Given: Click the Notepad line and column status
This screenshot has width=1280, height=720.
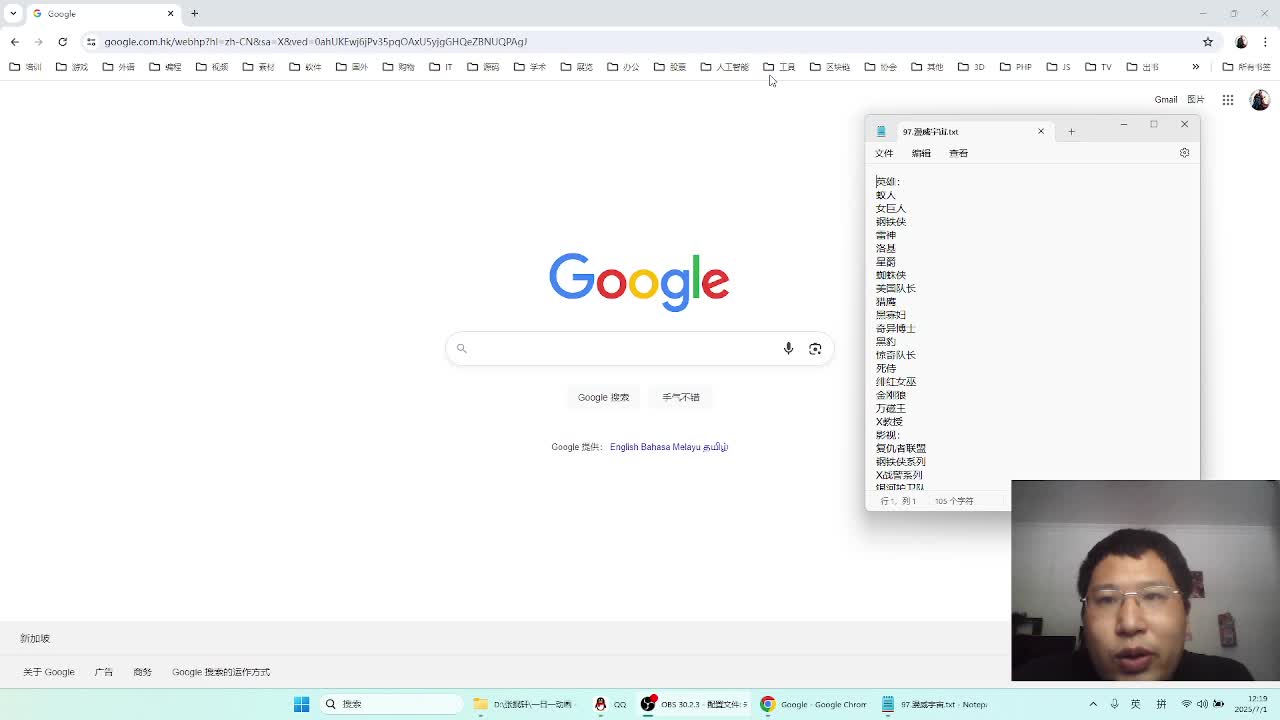Looking at the screenshot, I should [x=898, y=501].
